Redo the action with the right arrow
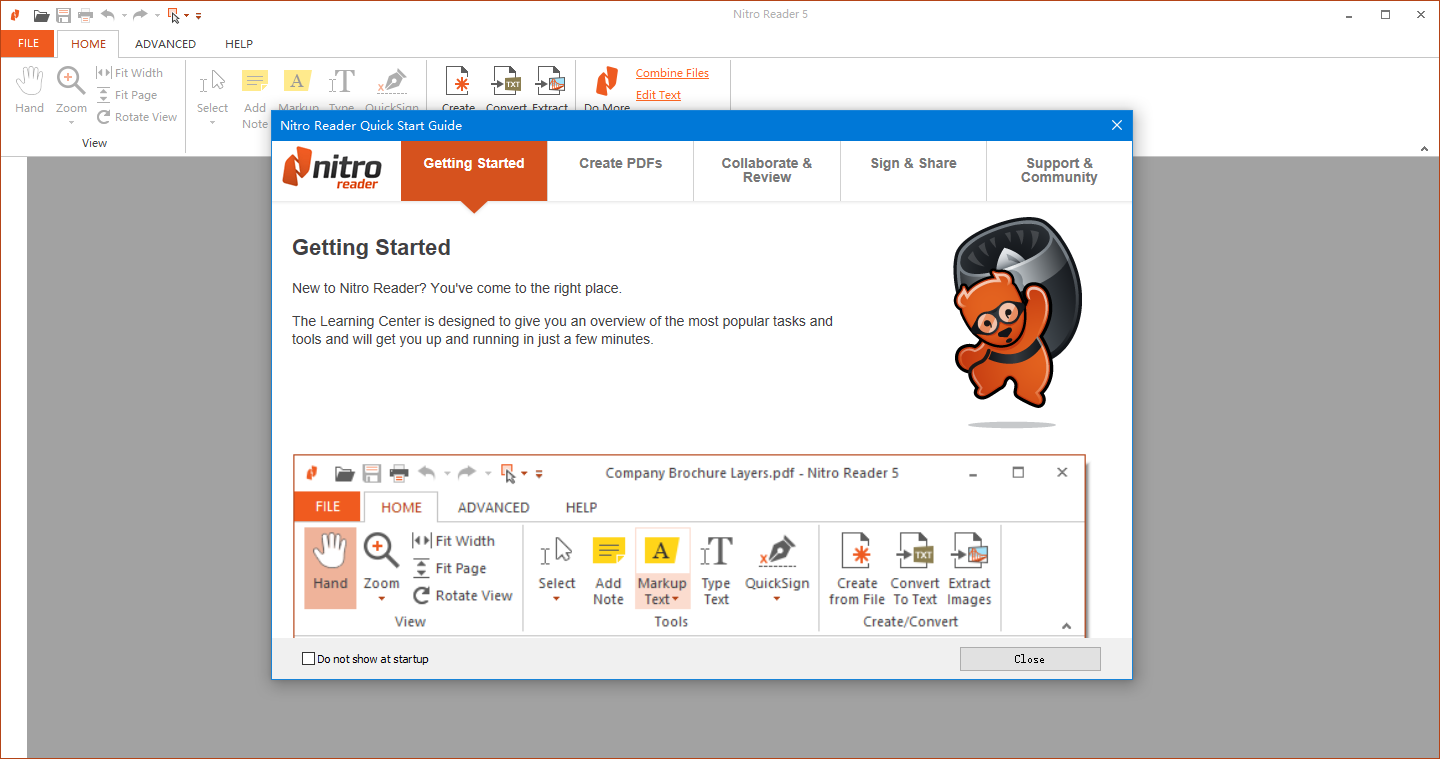The width and height of the screenshot is (1440, 759). [140, 15]
